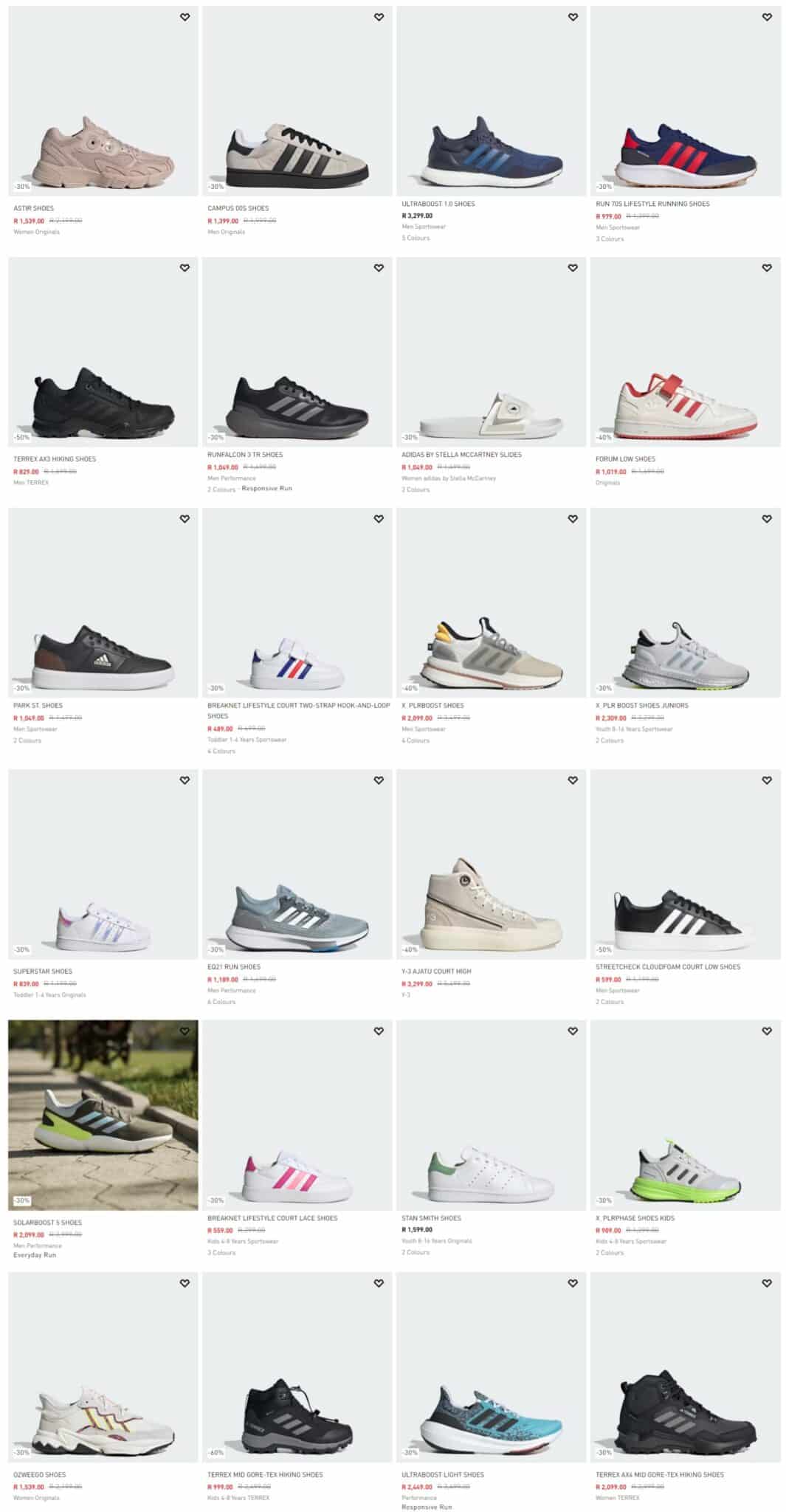Open EQ21 Run Shoes product image

pyautogui.click(x=297, y=865)
